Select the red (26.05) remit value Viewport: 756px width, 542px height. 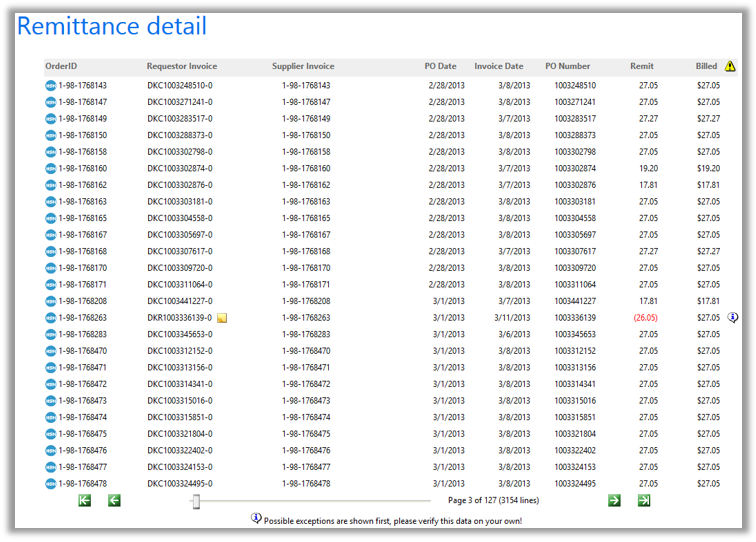pos(645,318)
